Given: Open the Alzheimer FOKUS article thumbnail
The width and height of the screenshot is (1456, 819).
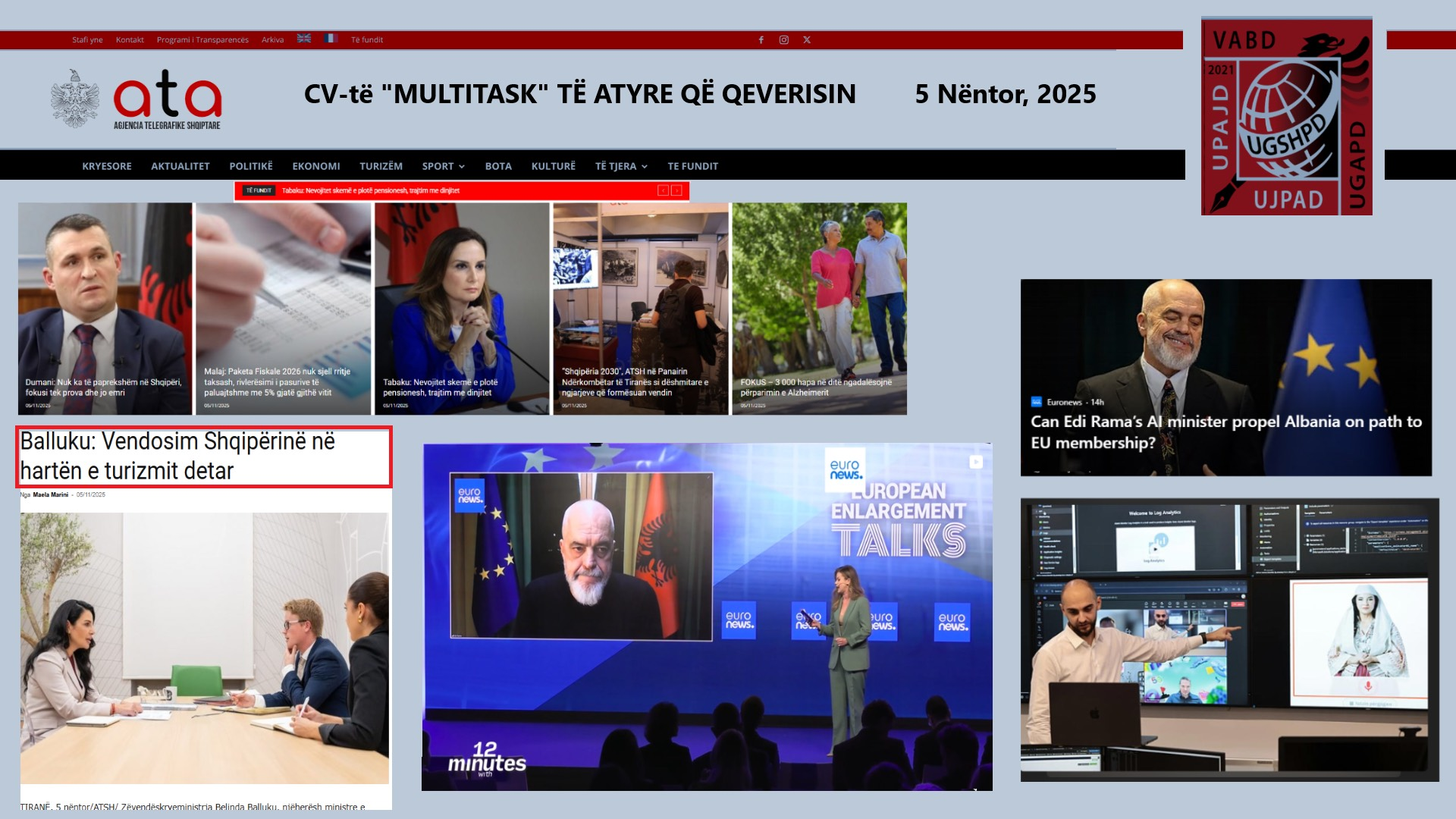Looking at the screenshot, I should pyautogui.click(x=819, y=309).
